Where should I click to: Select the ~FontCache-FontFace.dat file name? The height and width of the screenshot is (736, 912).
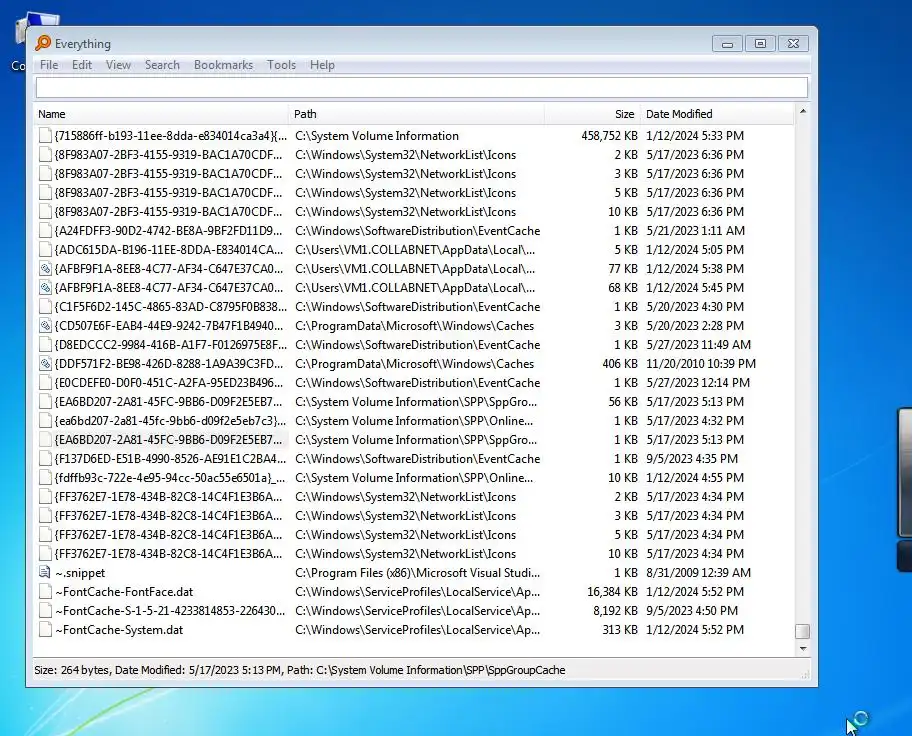click(124, 592)
